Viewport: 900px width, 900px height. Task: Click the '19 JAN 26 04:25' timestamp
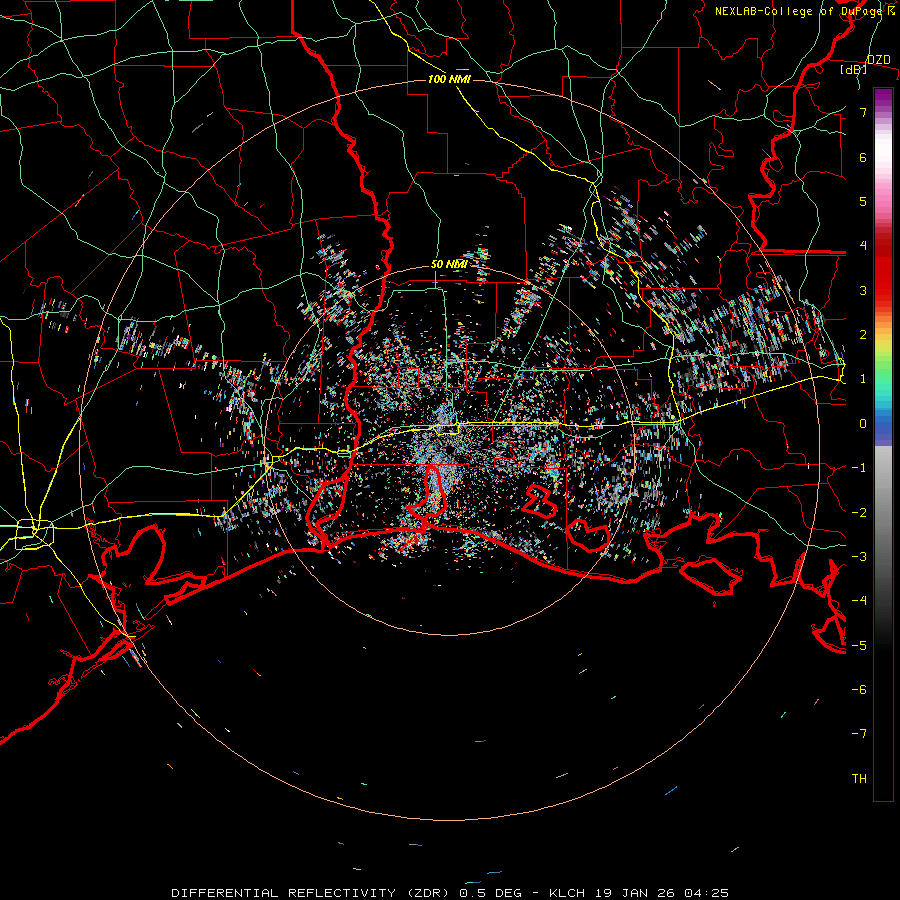662,893
